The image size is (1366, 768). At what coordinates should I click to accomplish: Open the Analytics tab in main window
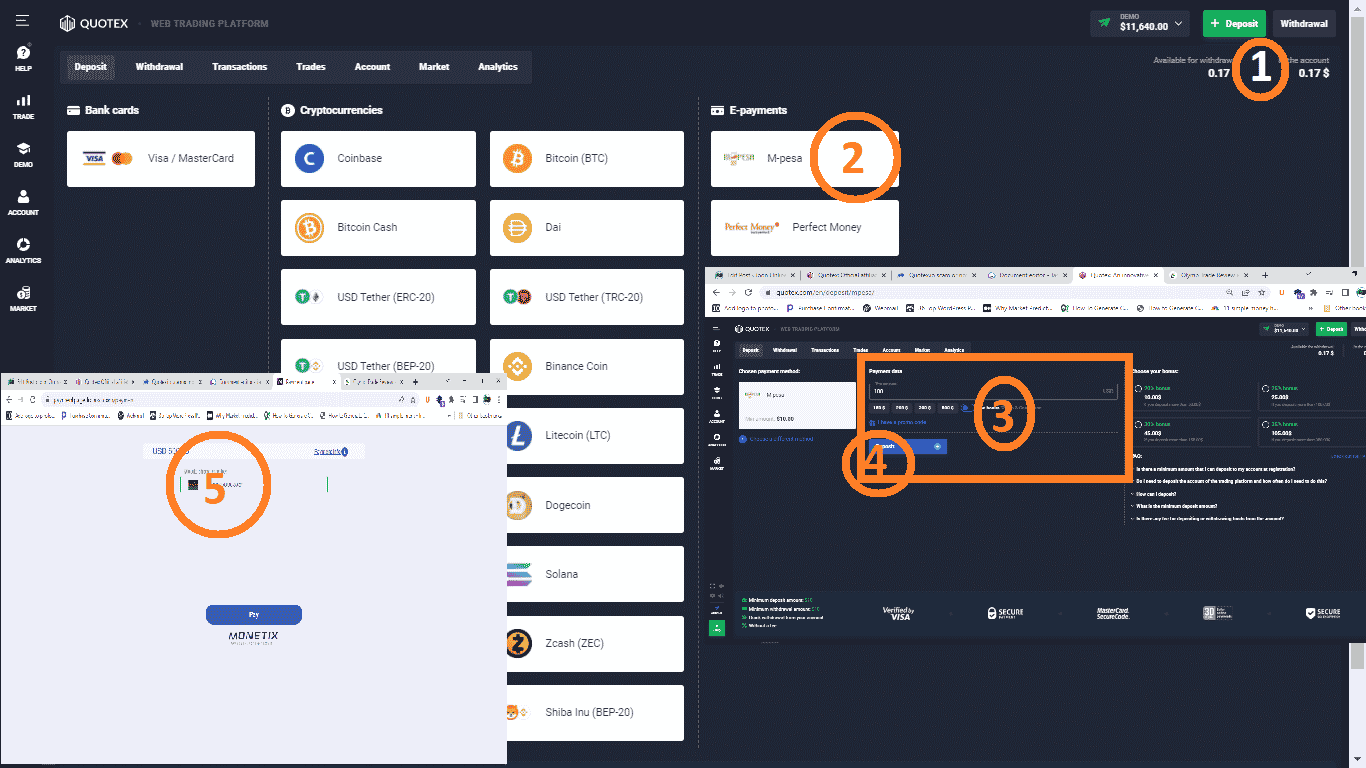point(498,67)
